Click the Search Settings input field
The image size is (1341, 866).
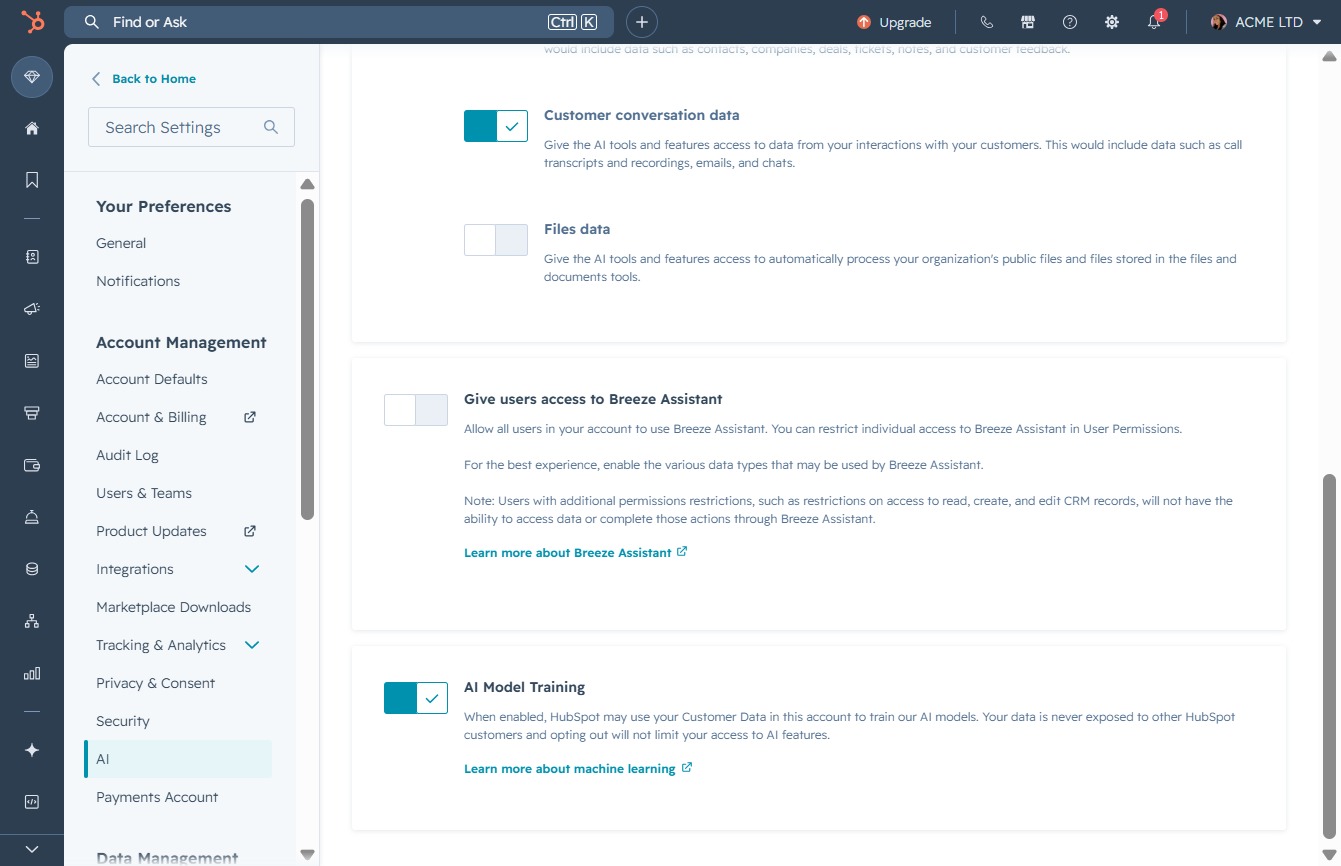tap(191, 127)
